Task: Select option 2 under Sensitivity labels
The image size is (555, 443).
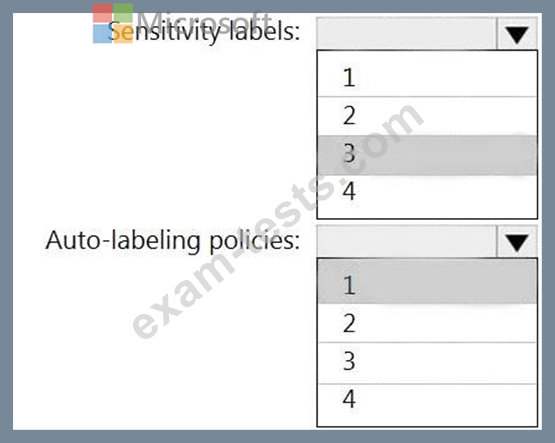Action: pyautogui.click(x=427, y=116)
